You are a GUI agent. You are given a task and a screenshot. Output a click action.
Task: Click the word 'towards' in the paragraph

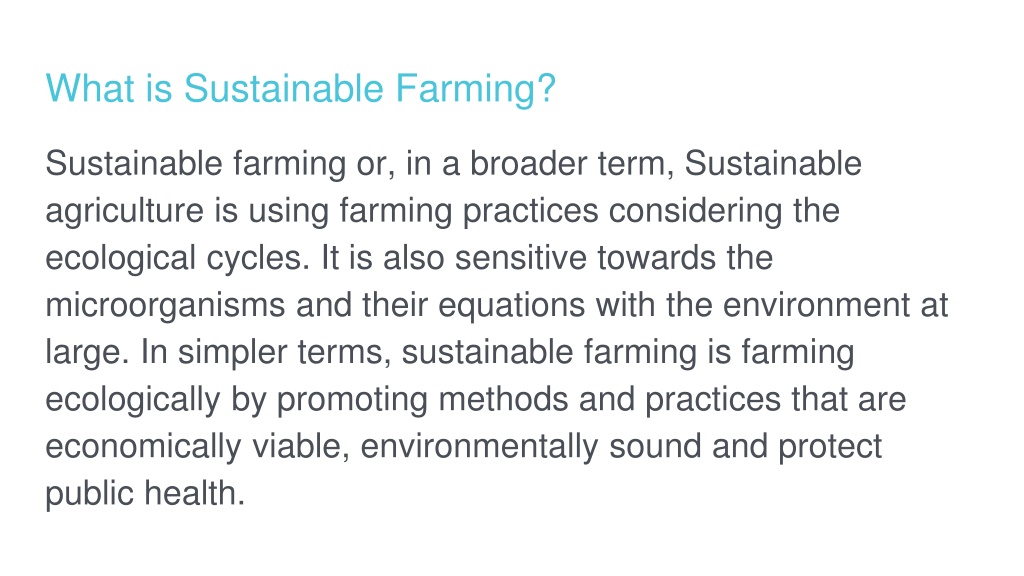656,258
